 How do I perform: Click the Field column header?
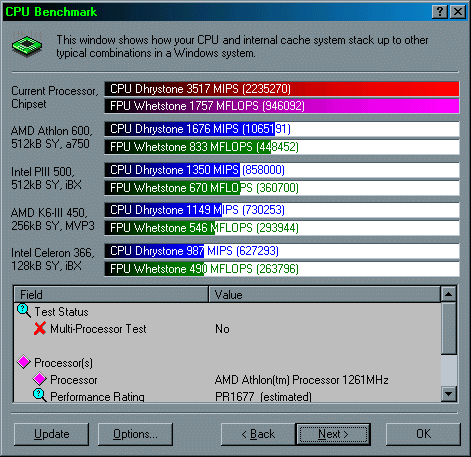click(111, 294)
